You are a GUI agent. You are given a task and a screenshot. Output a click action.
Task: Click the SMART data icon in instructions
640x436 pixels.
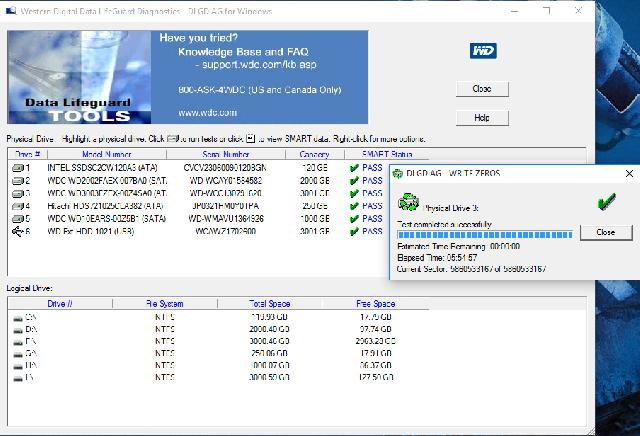(x=251, y=138)
